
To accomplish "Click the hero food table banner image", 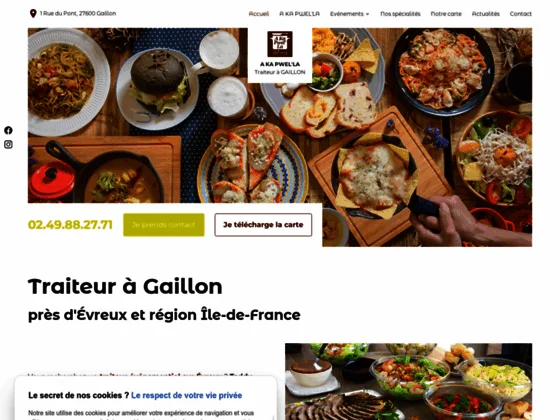I will [x=280, y=137].
